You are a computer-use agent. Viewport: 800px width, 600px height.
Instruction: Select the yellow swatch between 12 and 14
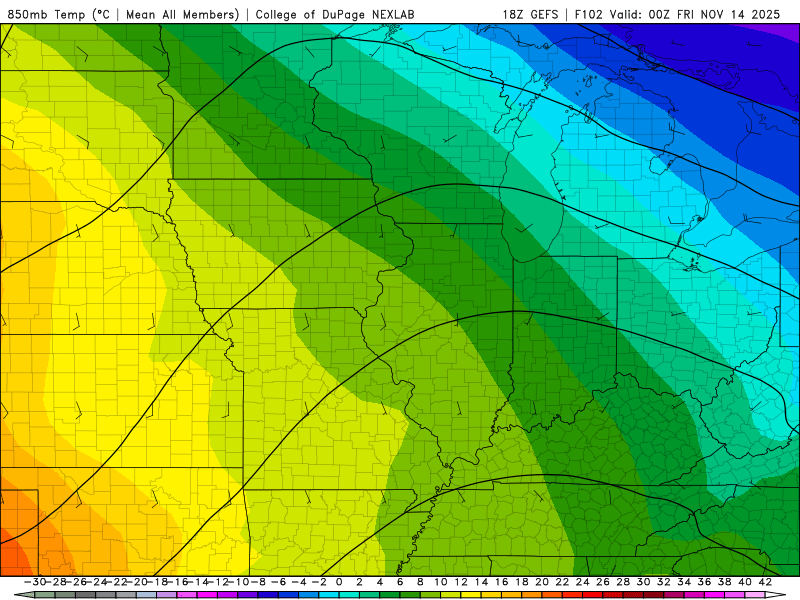pos(471,595)
